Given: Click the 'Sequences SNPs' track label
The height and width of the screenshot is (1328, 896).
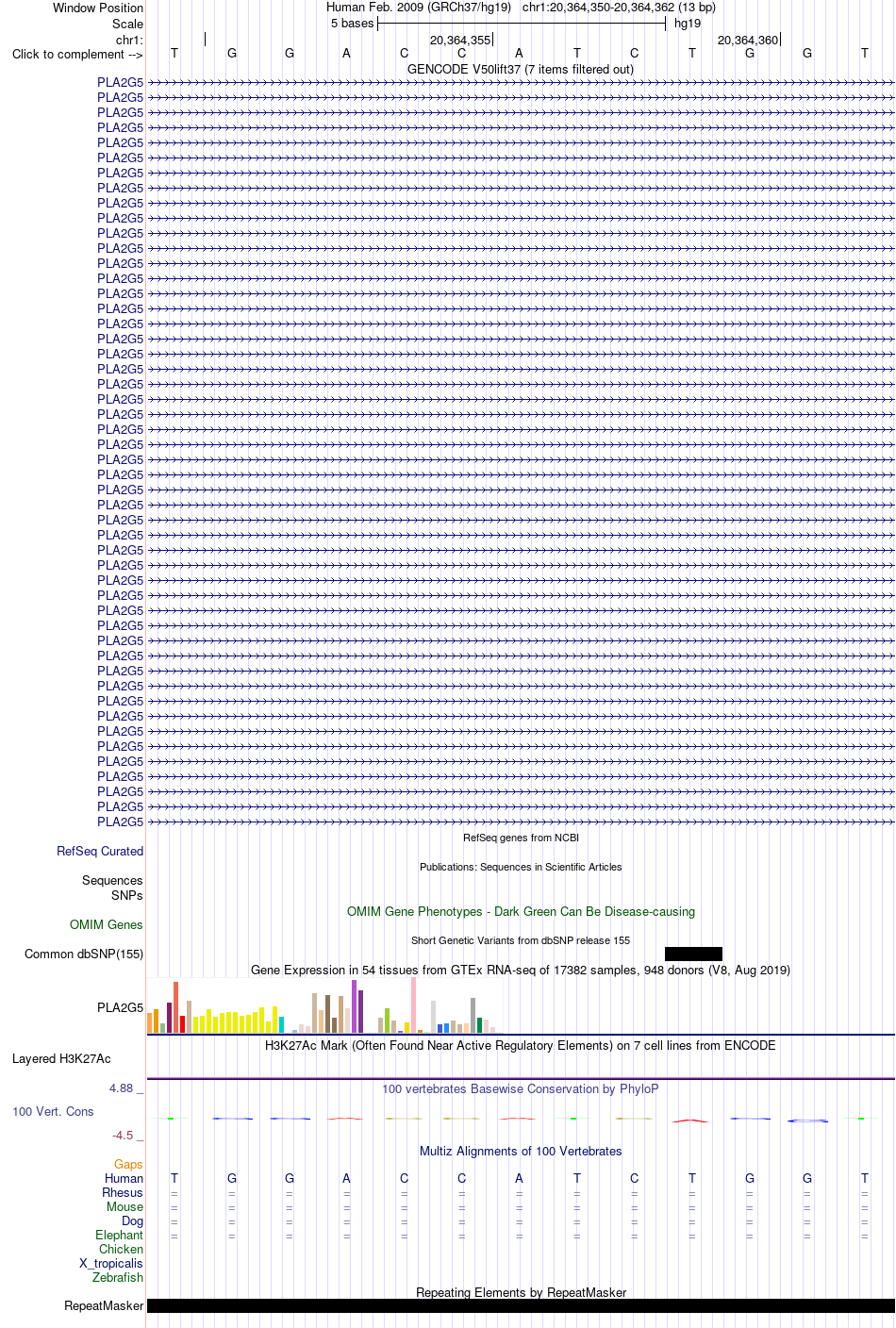Looking at the screenshot, I should pyautogui.click(x=112, y=888).
